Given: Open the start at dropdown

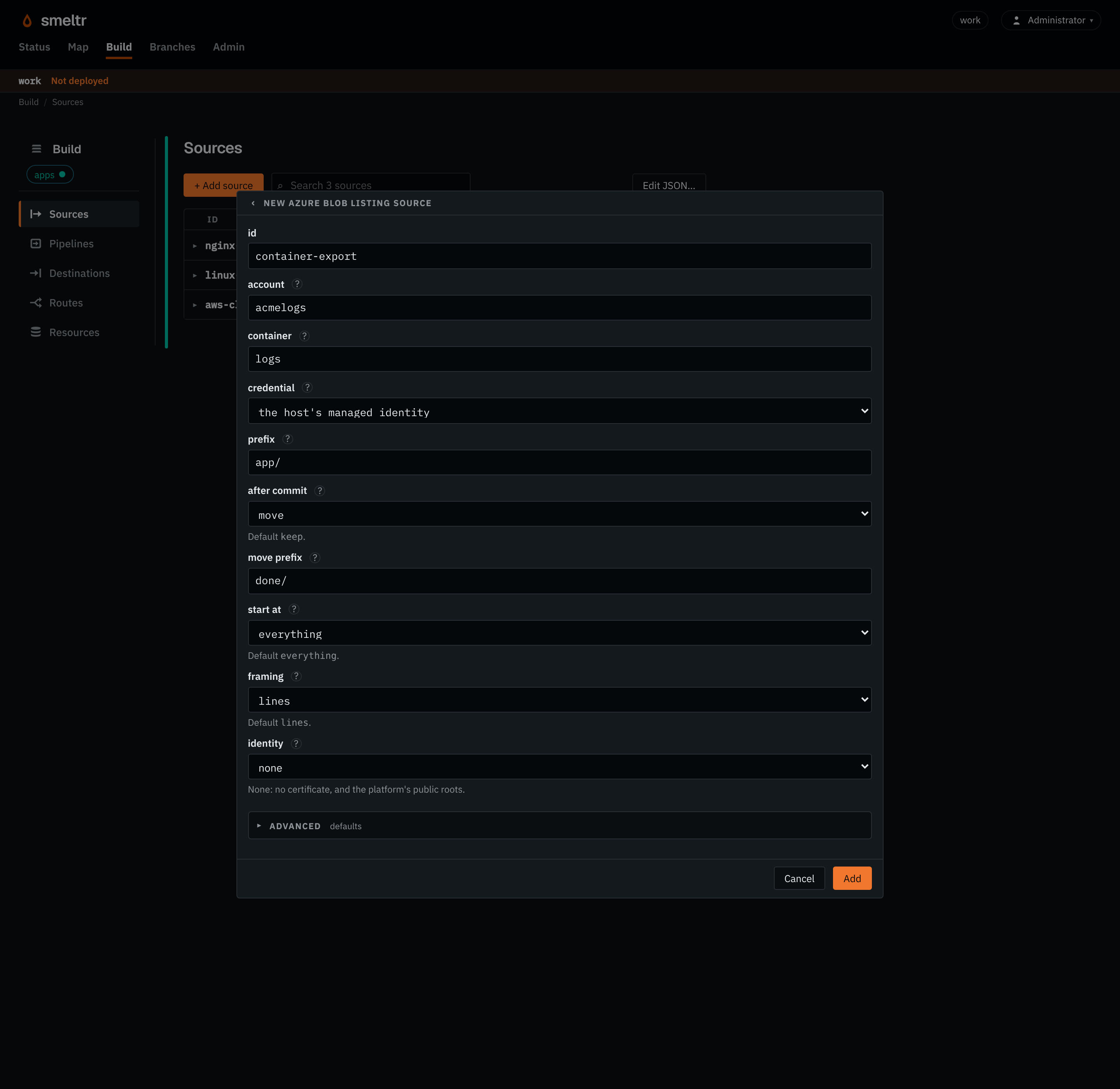Looking at the screenshot, I should tap(560, 633).
